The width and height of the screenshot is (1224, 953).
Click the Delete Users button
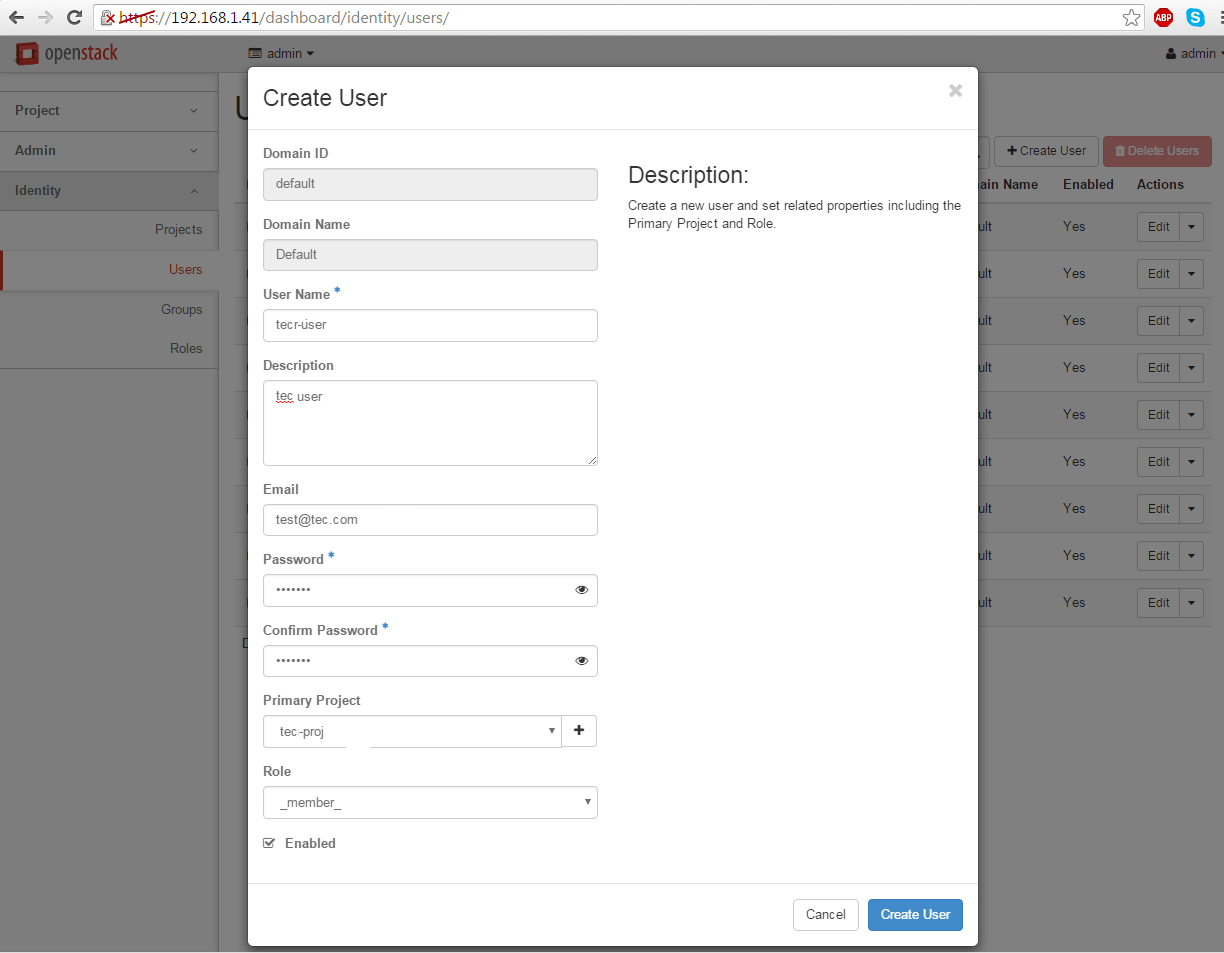[1157, 151]
